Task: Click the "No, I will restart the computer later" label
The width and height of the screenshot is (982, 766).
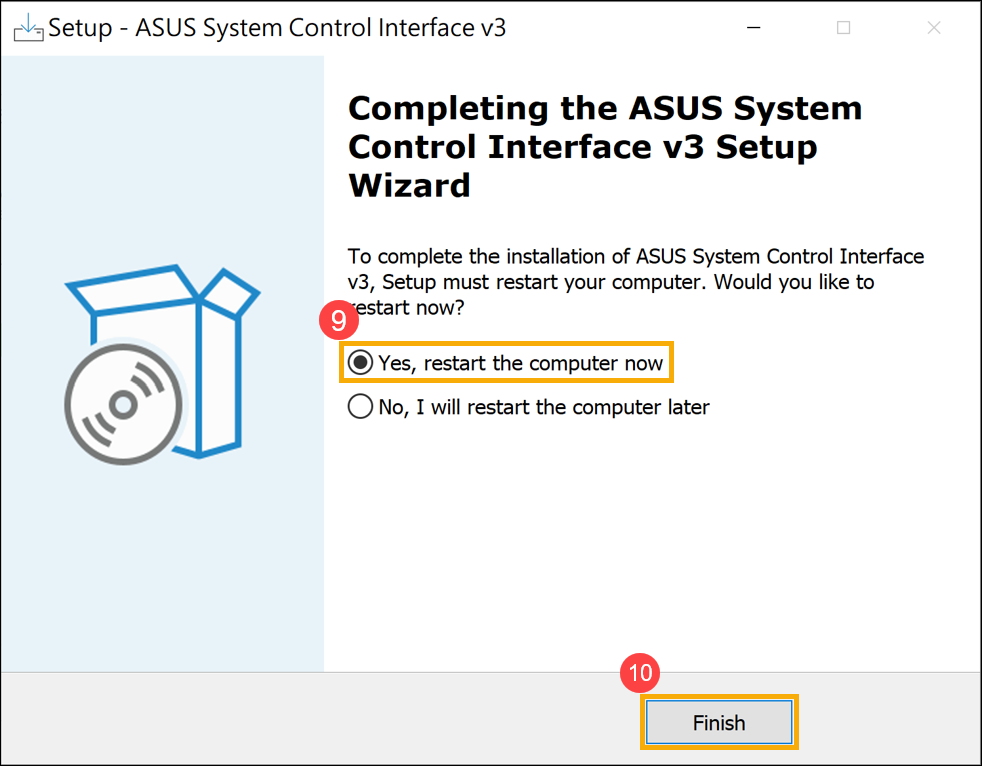Action: [543, 407]
